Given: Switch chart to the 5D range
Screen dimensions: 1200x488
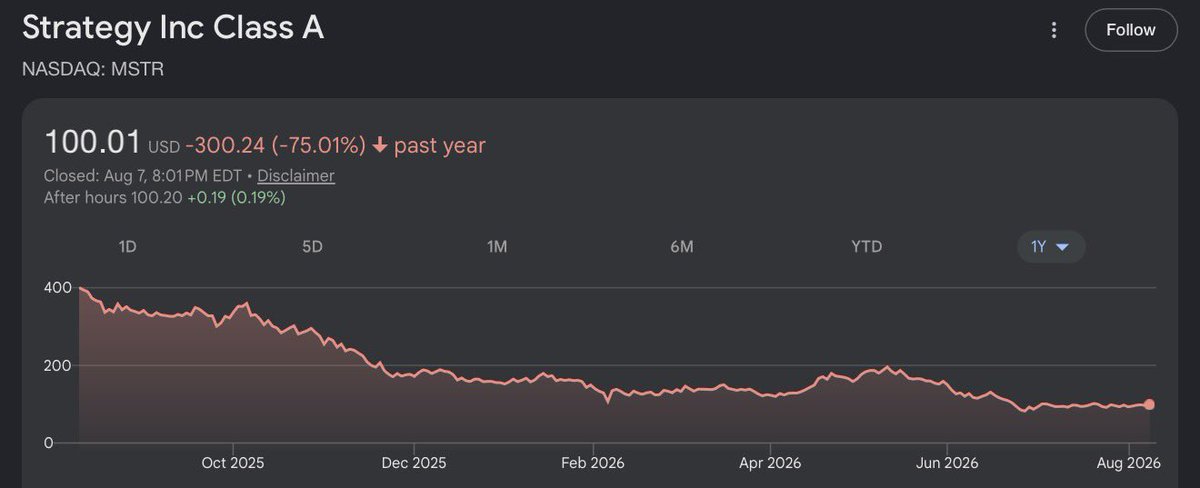Looking at the screenshot, I should [x=312, y=247].
